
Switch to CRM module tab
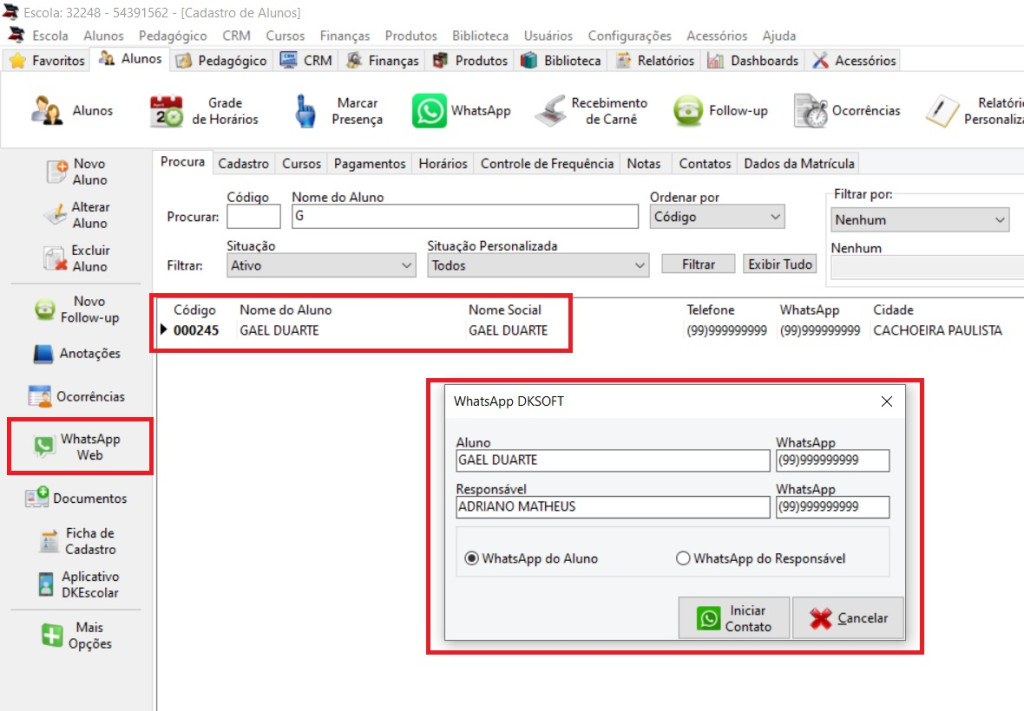click(x=306, y=61)
